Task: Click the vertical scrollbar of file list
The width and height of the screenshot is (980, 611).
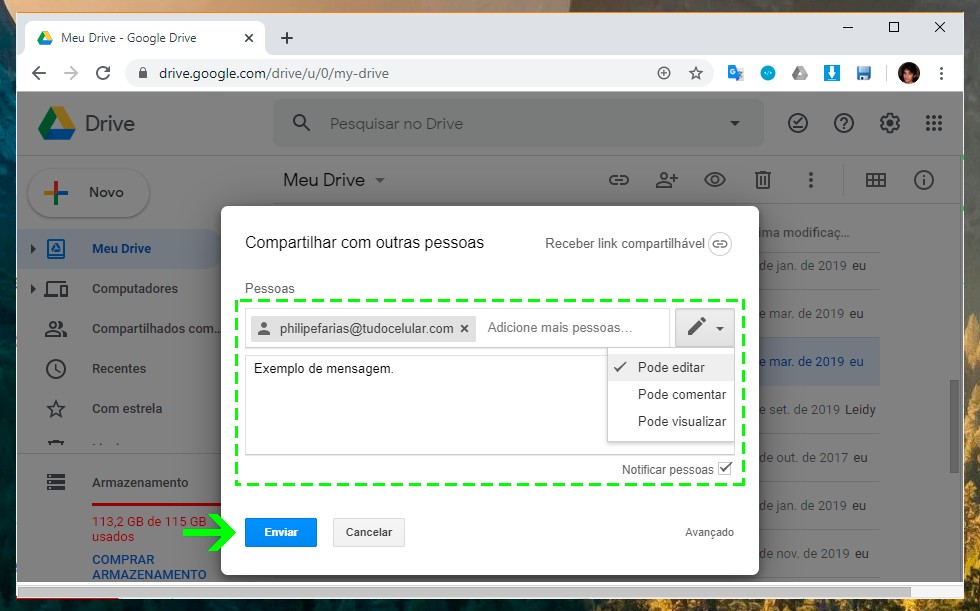Action: [954, 425]
